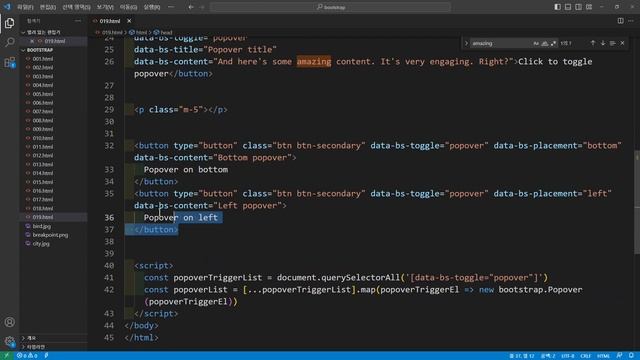Toggle find in selection icon

pyautogui.click(x=613, y=43)
